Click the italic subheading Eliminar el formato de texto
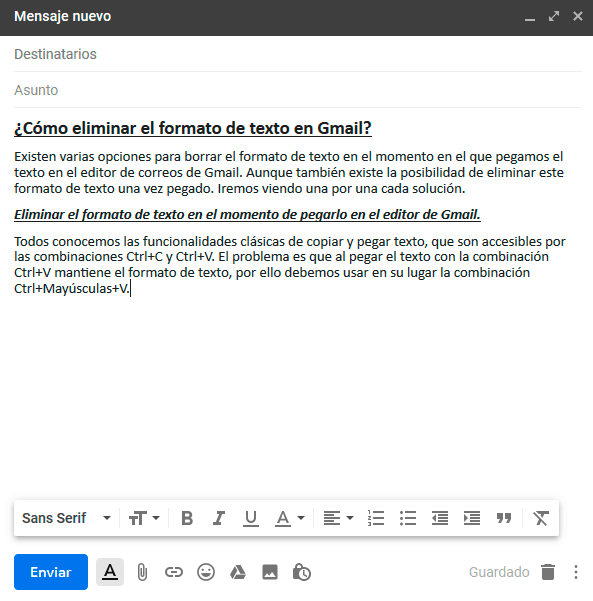Viewport: 593px width, 601px height. (247, 214)
